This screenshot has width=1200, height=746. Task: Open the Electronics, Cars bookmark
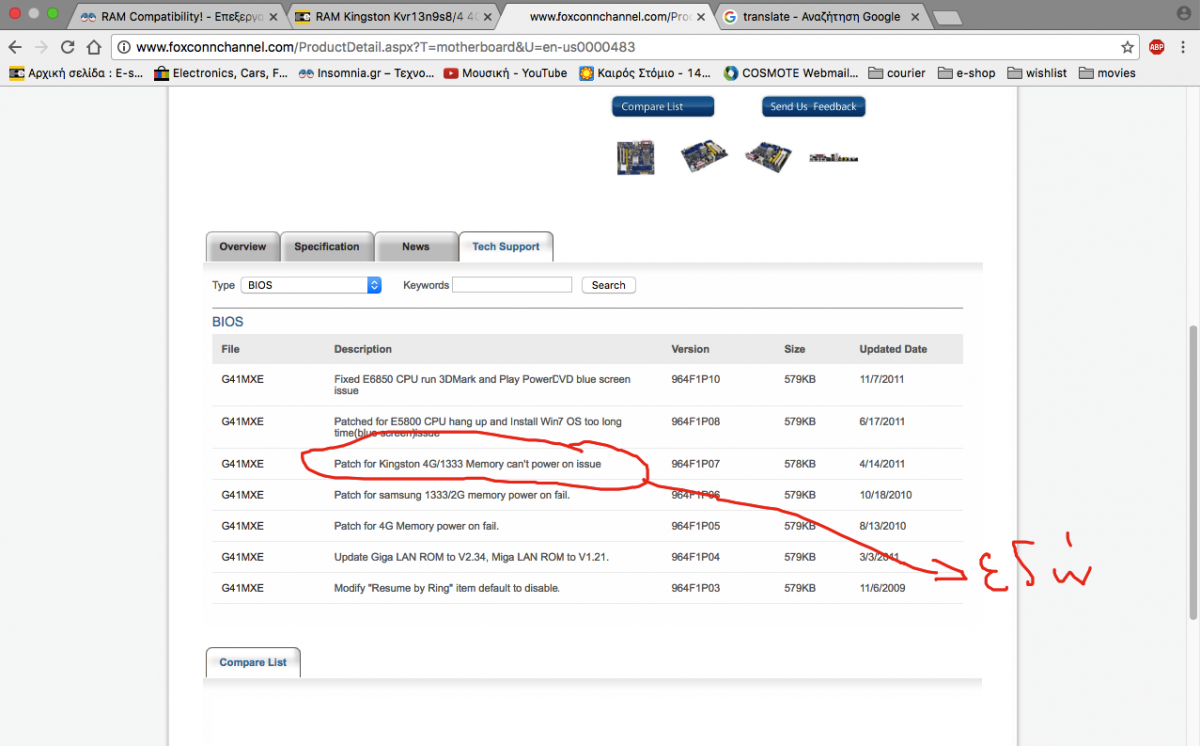(221, 73)
